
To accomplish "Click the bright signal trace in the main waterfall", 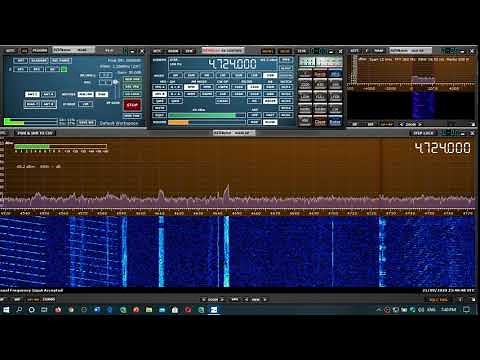I will (226, 252).
